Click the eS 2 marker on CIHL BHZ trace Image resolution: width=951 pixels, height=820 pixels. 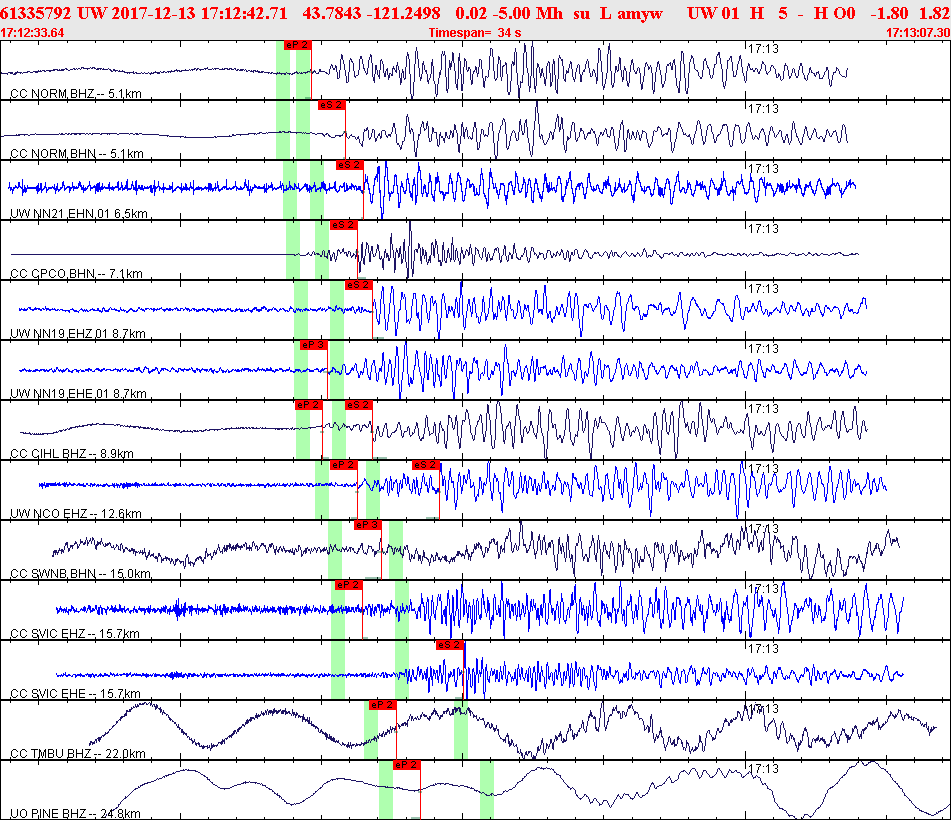[x=358, y=405]
